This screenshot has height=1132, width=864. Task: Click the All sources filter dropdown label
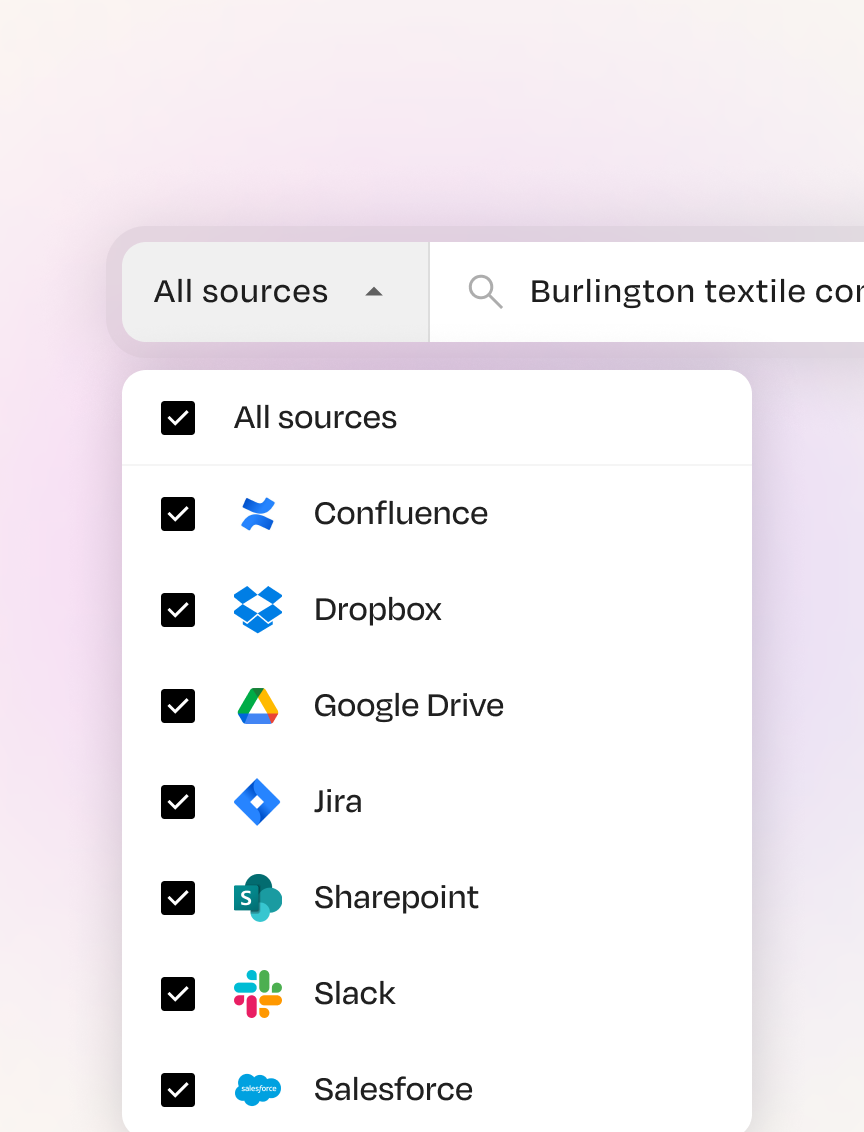point(241,292)
